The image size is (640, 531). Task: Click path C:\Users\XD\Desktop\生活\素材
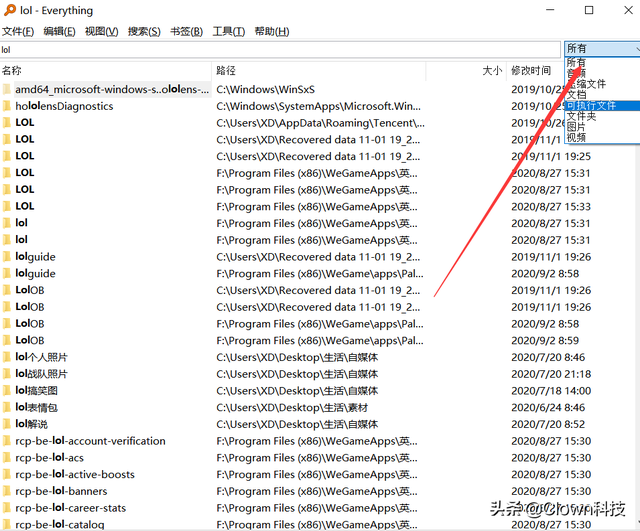tap(292, 407)
